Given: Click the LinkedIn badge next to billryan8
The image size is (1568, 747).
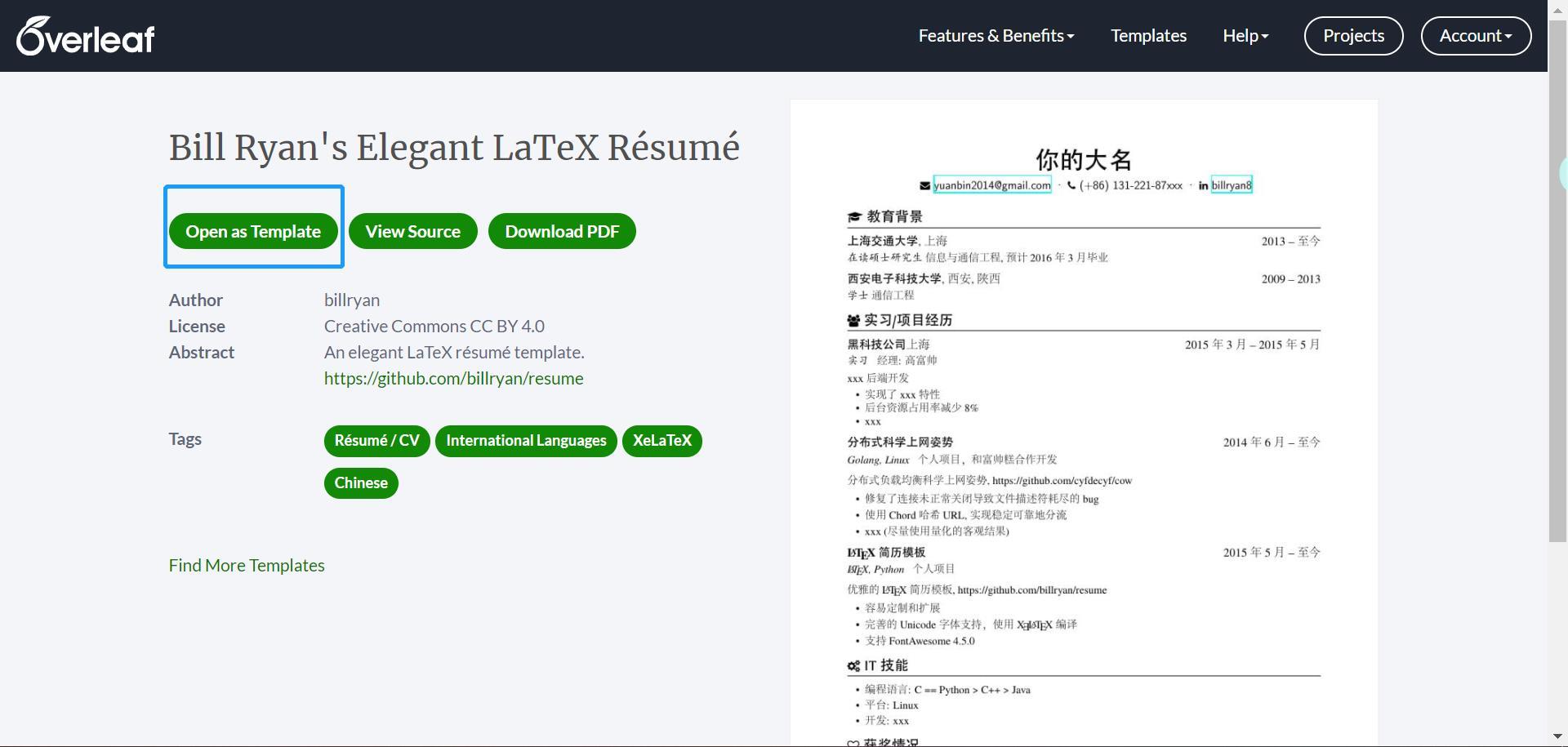Looking at the screenshot, I should [x=1203, y=185].
